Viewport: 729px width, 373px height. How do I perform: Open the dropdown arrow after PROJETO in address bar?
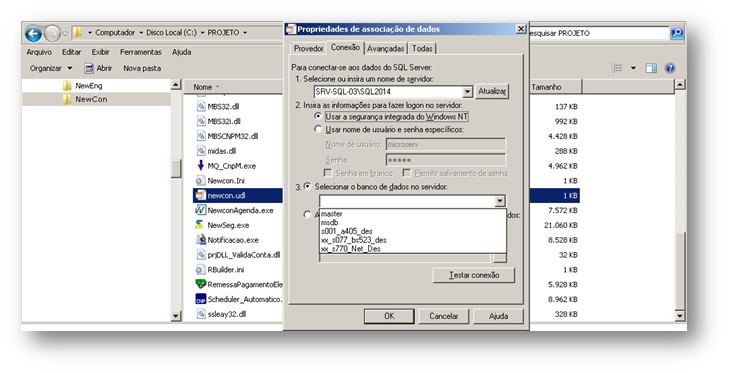[245, 33]
